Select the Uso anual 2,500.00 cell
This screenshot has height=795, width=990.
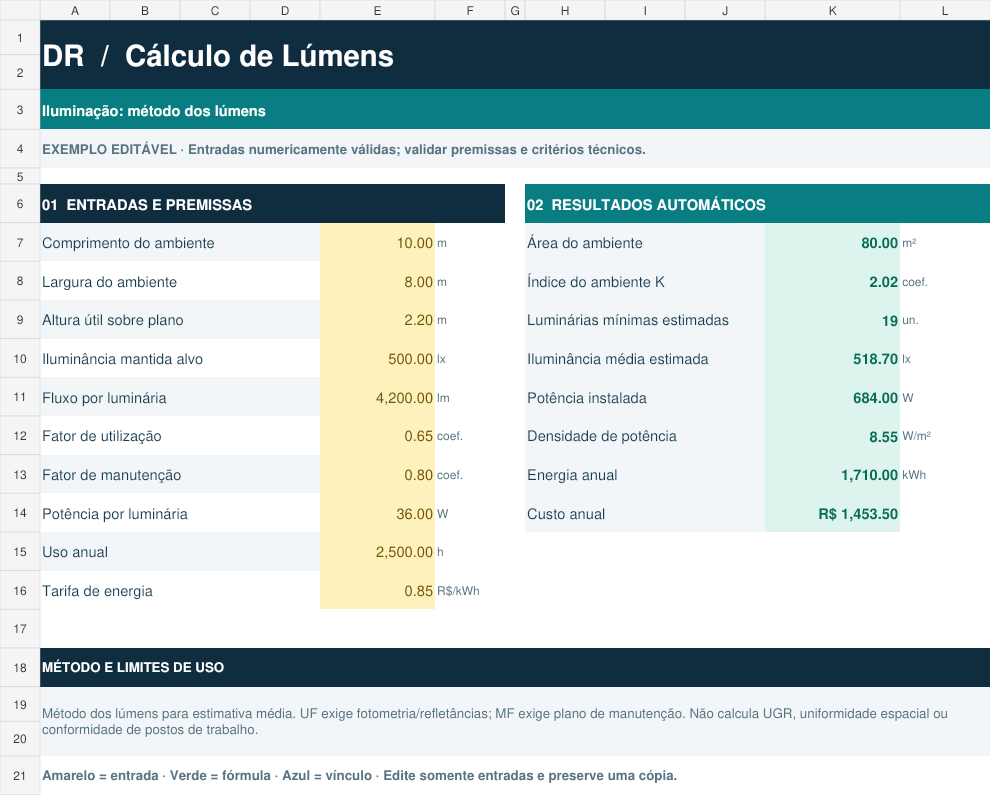pyautogui.click(x=377, y=552)
